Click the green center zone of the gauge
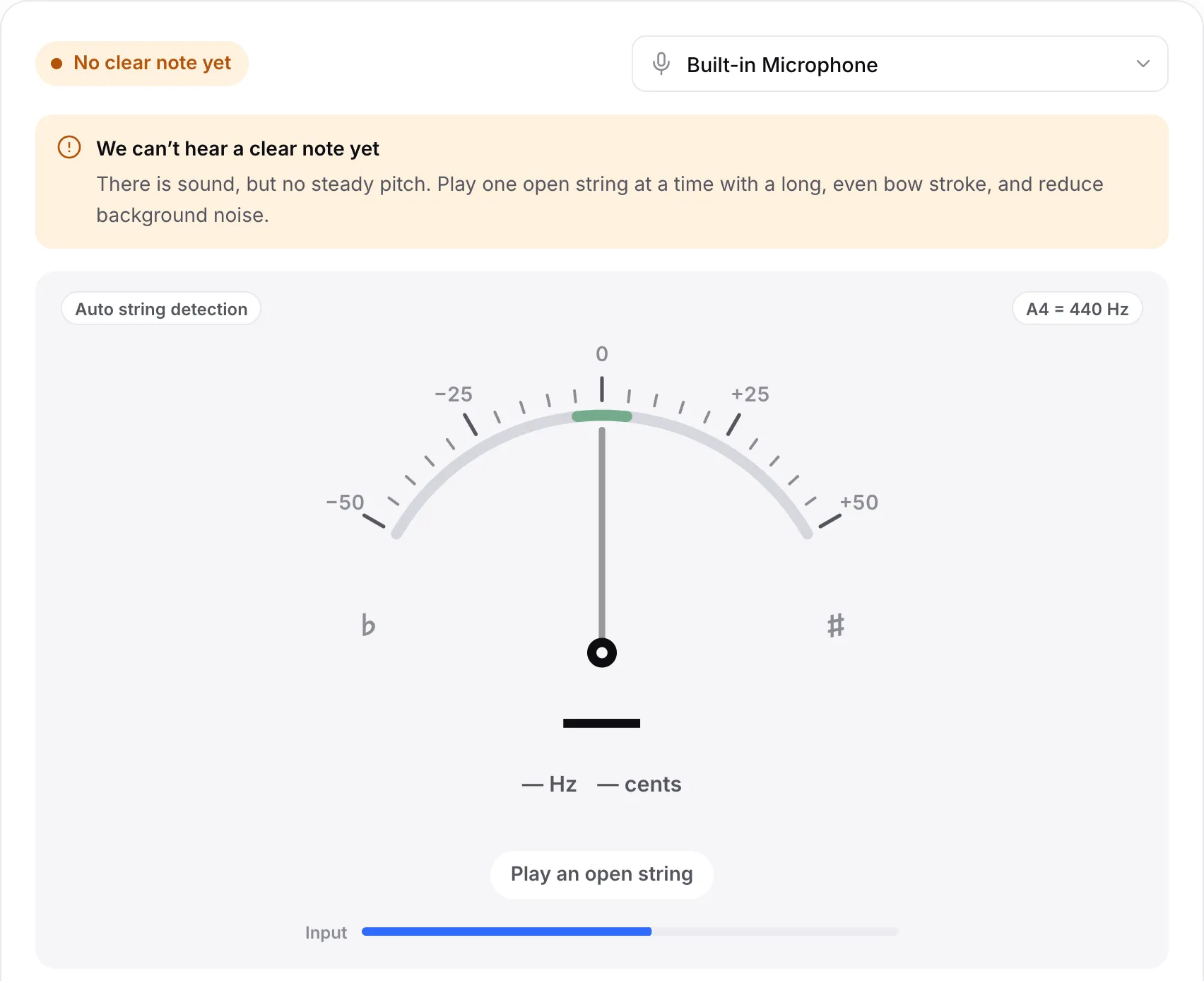 coord(602,416)
